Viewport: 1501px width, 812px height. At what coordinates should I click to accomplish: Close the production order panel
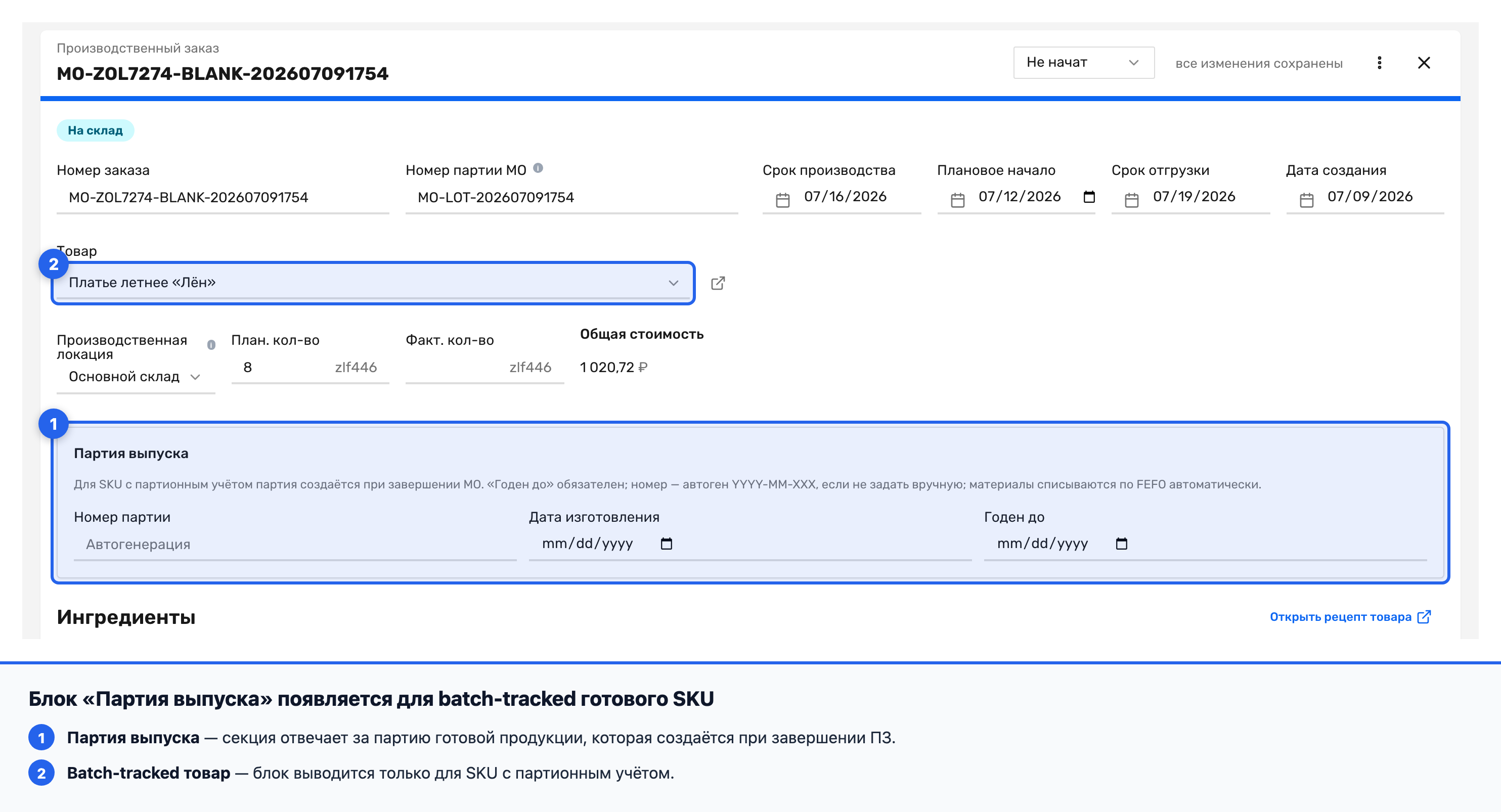(x=1424, y=62)
